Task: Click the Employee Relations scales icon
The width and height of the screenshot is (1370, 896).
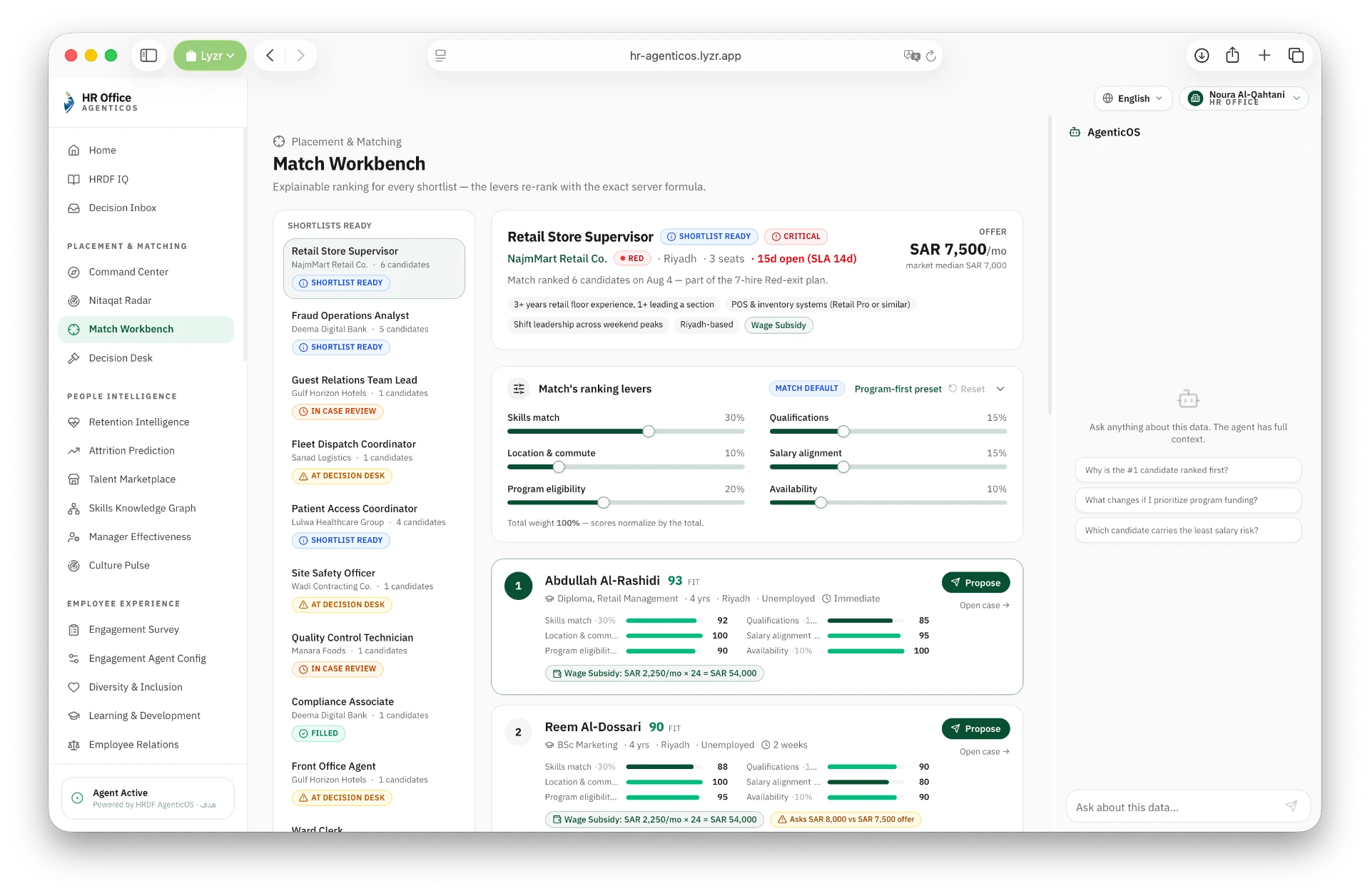Action: [73, 744]
